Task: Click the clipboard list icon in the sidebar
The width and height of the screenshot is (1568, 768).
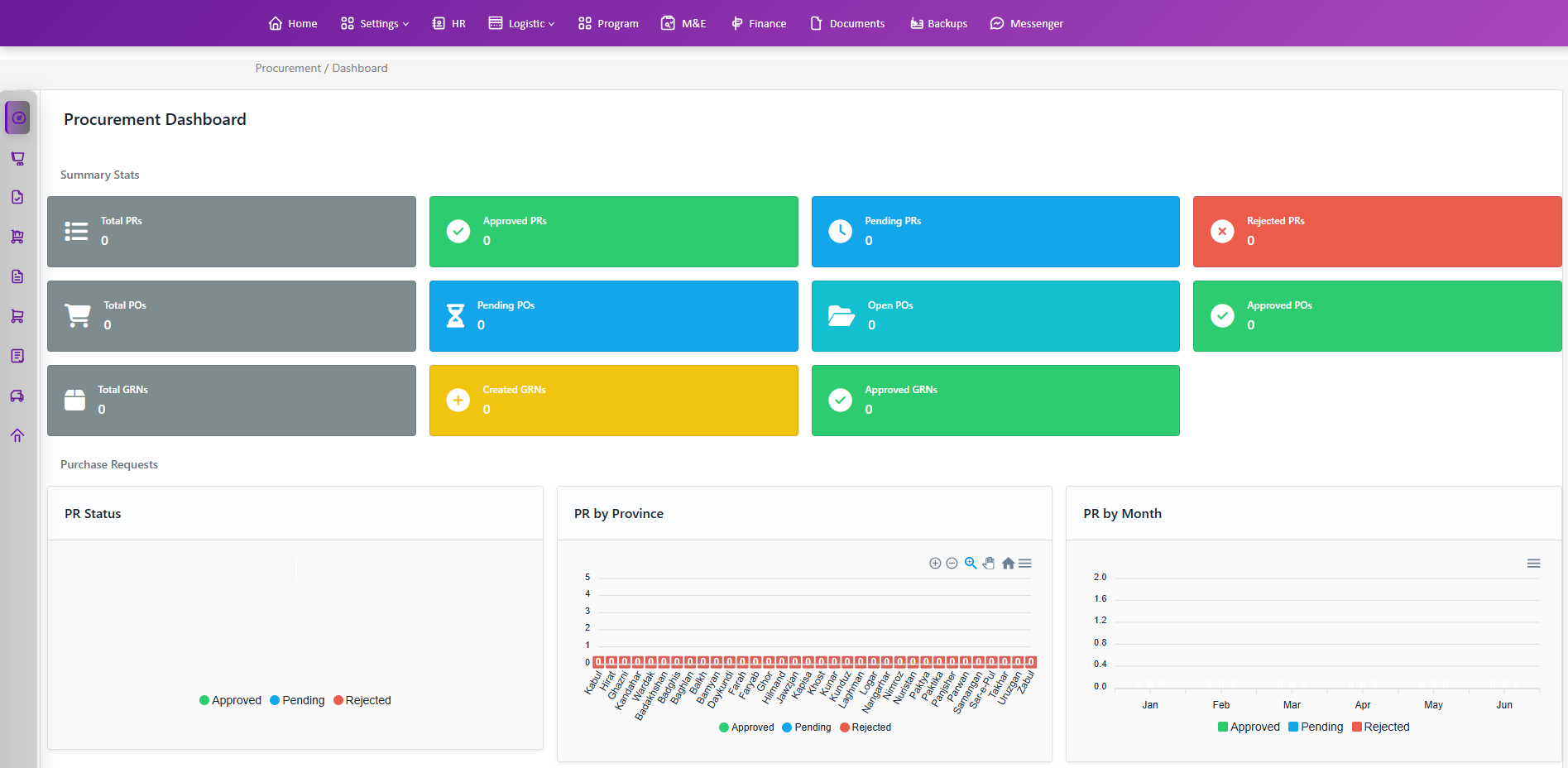Action: coord(17,355)
